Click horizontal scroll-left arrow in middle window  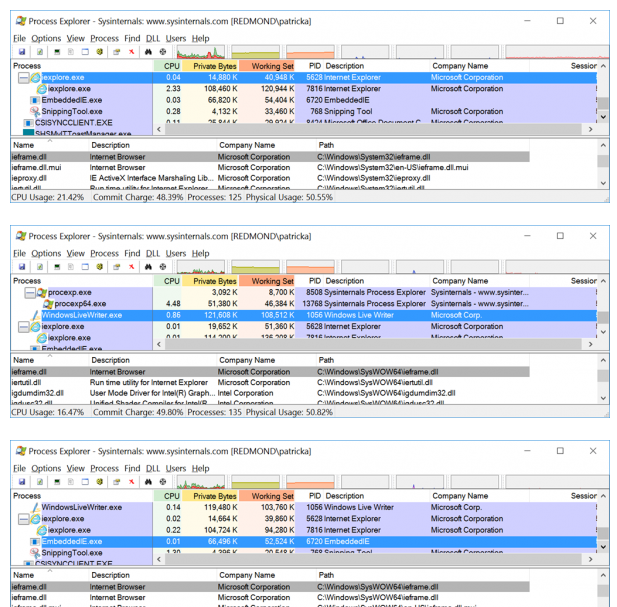coord(159,344)
